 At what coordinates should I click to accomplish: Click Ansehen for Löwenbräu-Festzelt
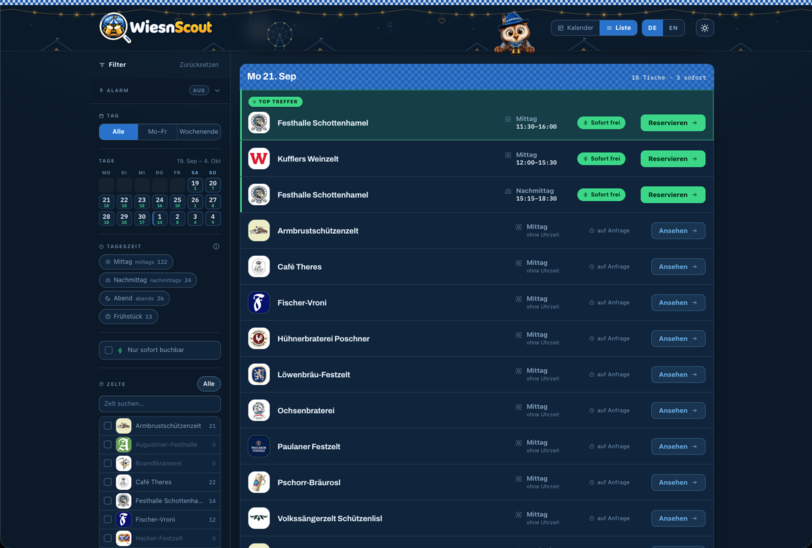678,374
